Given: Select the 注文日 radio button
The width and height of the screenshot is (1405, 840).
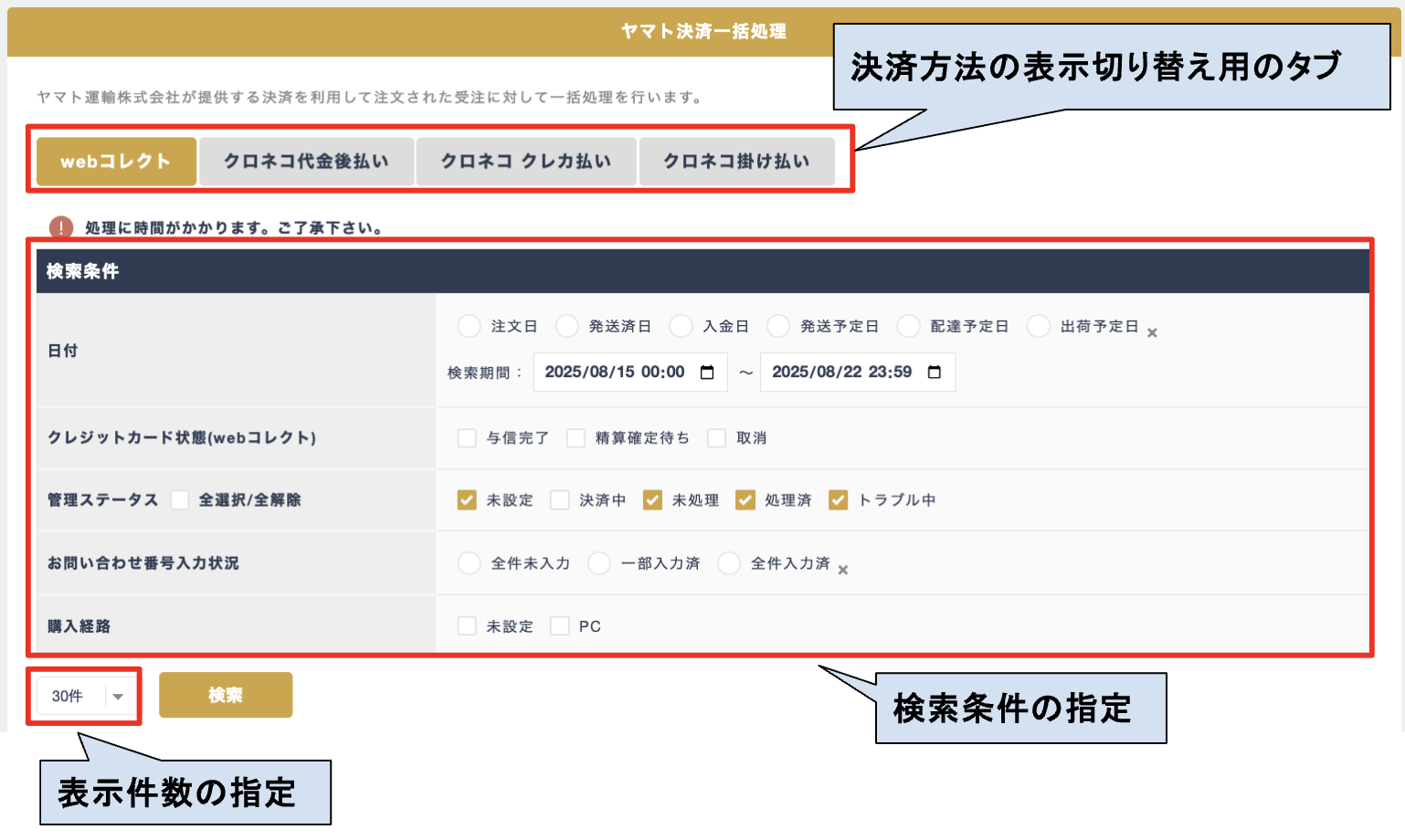Looking at the screenshot, I should point(470,327).
